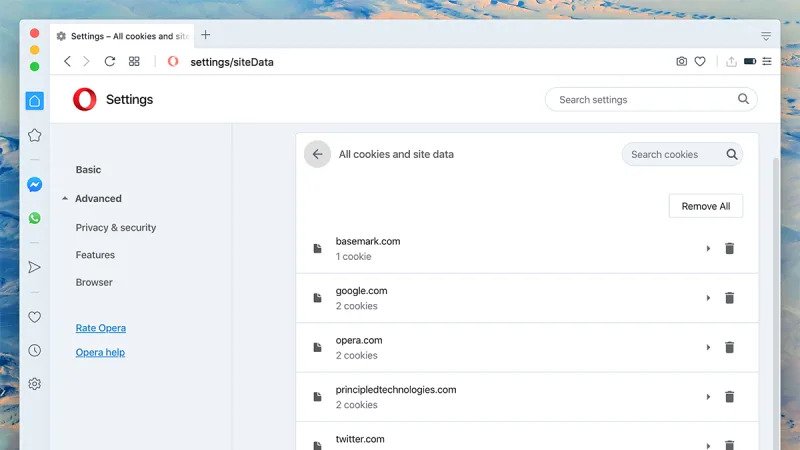Open sidebar Settings gear icon

pos(35,384)
